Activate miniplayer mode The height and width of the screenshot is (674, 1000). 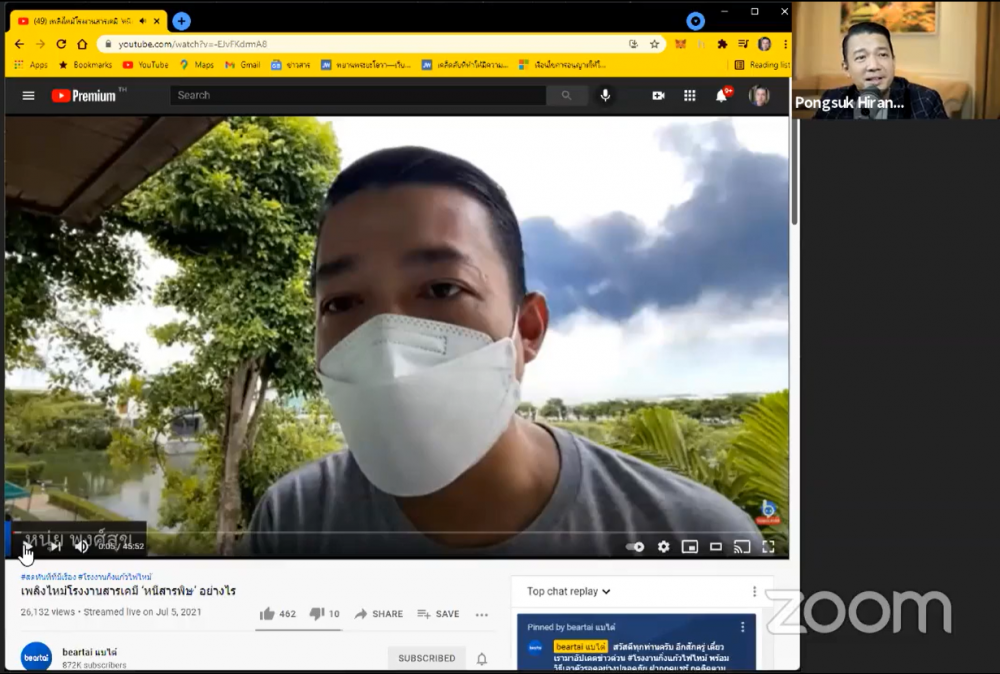click(x=689, y=547)
